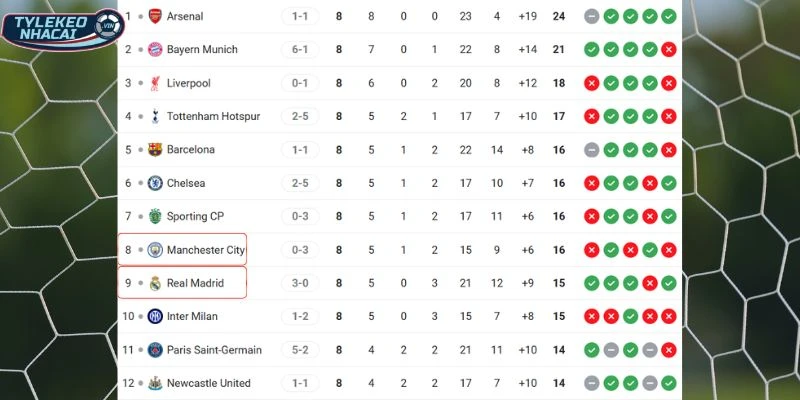Click the Arsenal club crest icon

click(154, 16)
